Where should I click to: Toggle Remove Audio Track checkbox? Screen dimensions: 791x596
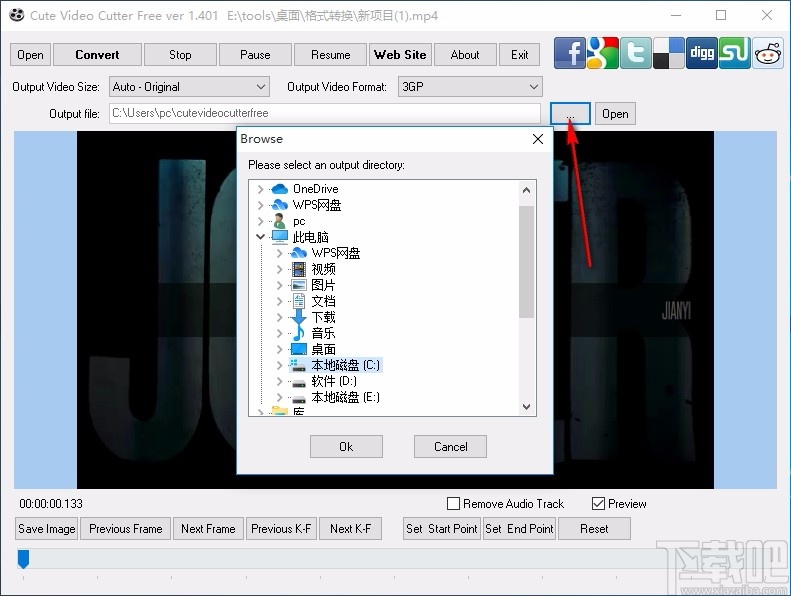tap(454, 504)
